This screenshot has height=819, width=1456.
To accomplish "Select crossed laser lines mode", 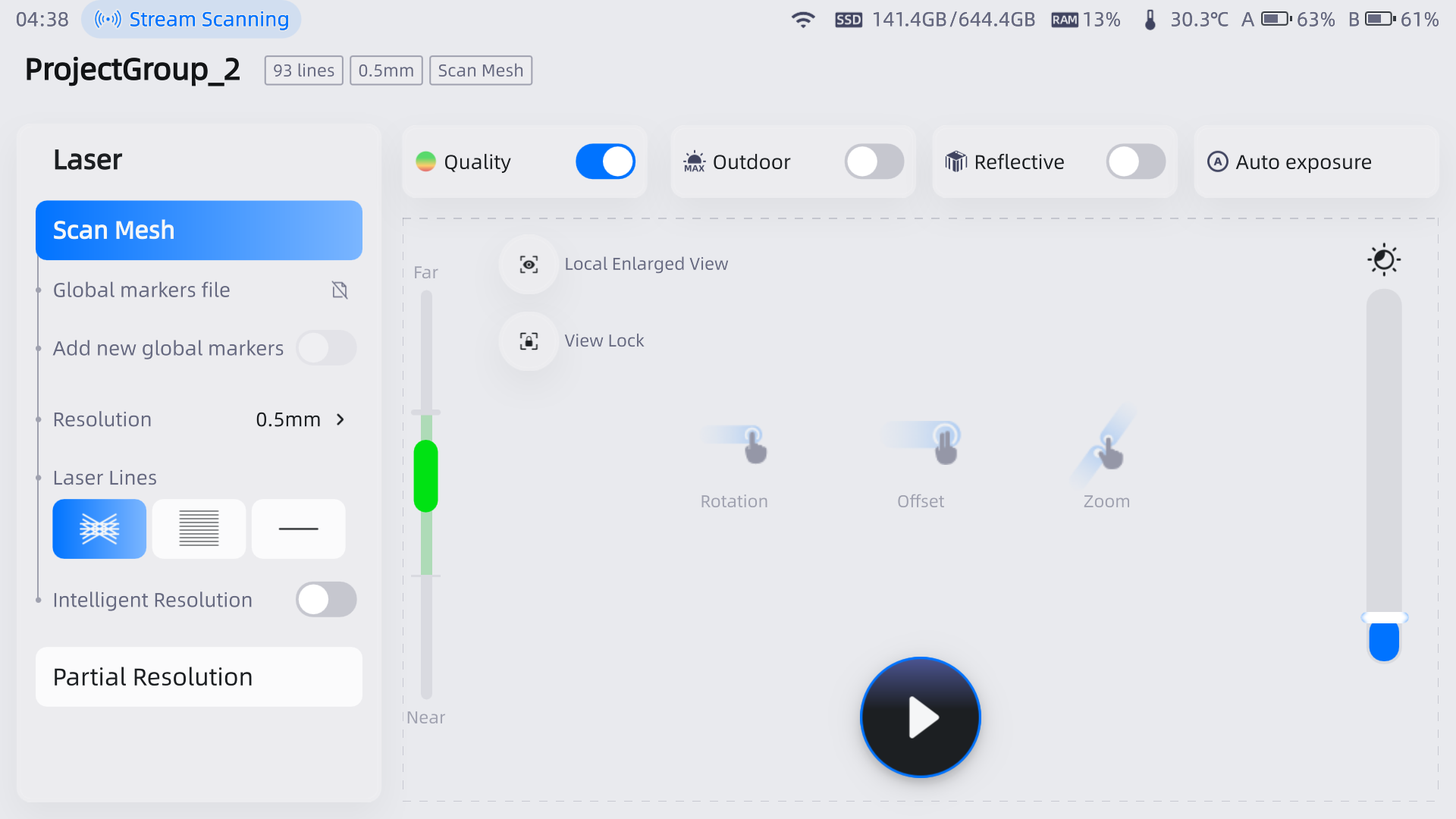I will coord(99,529).
